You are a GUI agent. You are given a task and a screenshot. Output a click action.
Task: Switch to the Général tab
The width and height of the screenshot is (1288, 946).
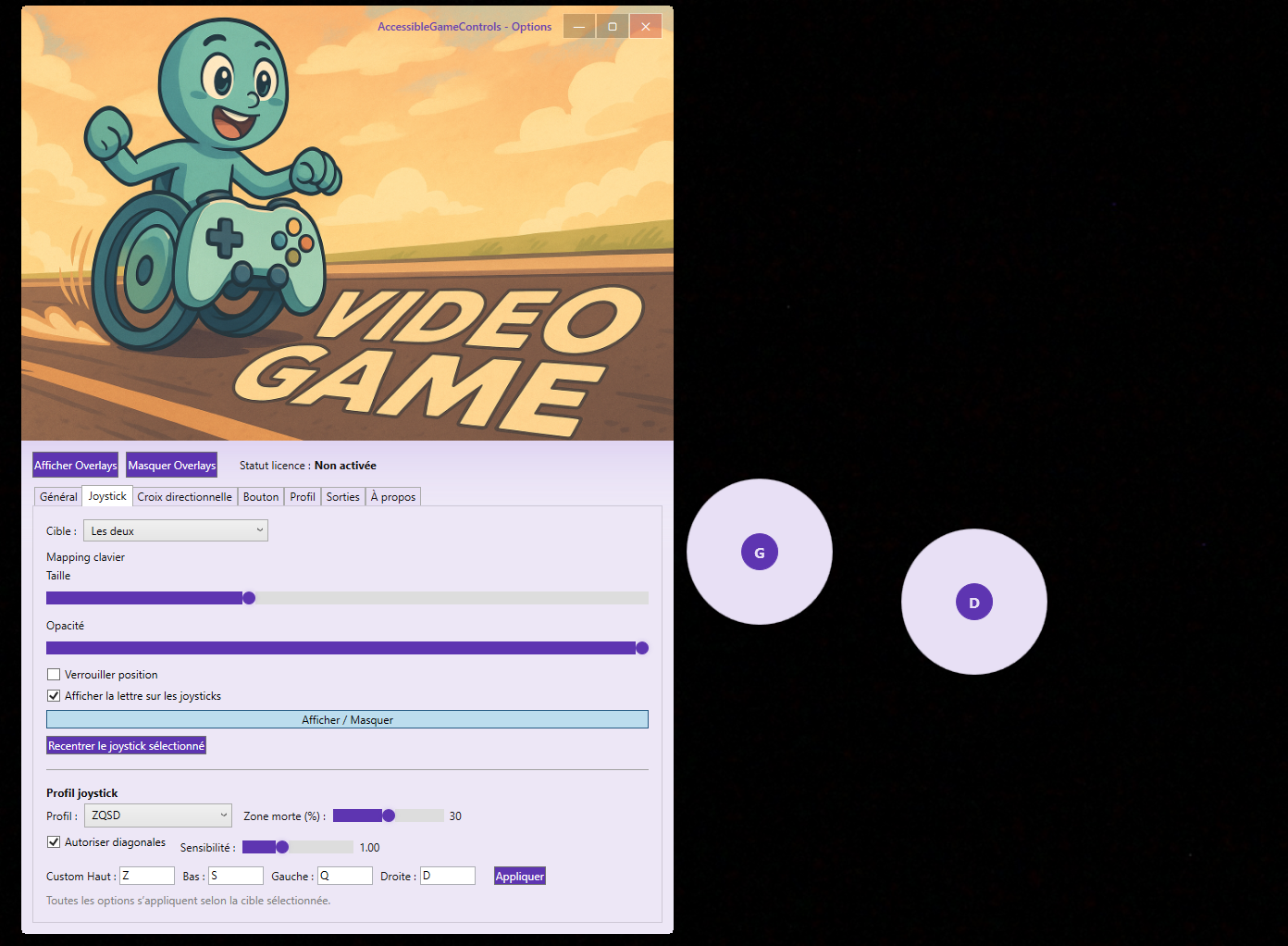[x=58, y=497]
